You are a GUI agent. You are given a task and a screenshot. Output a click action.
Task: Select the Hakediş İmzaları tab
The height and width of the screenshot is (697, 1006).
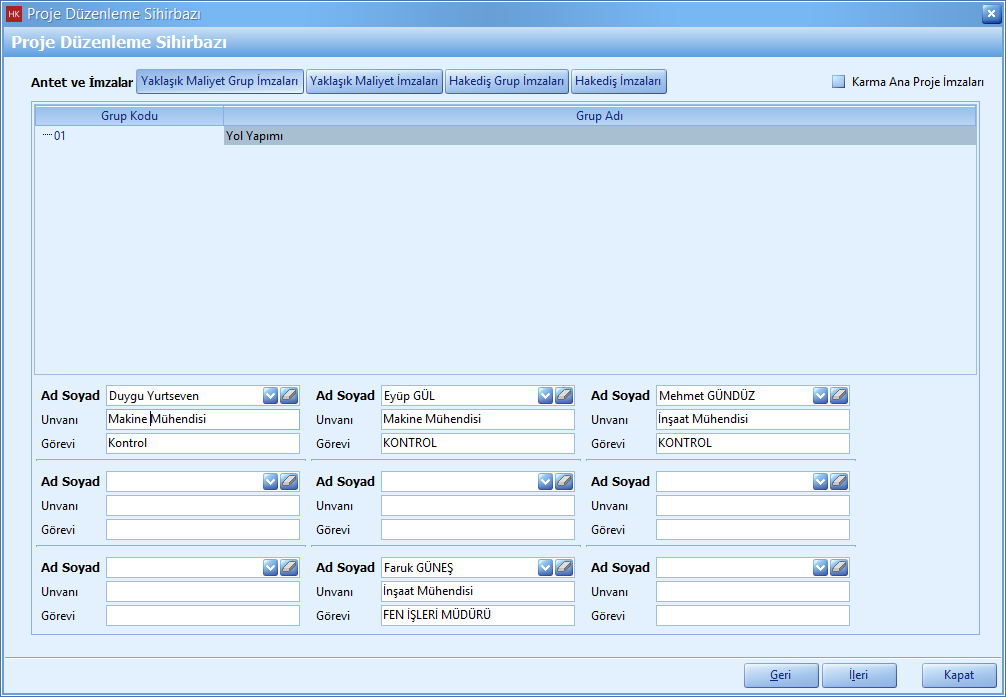tap(619, 82)
